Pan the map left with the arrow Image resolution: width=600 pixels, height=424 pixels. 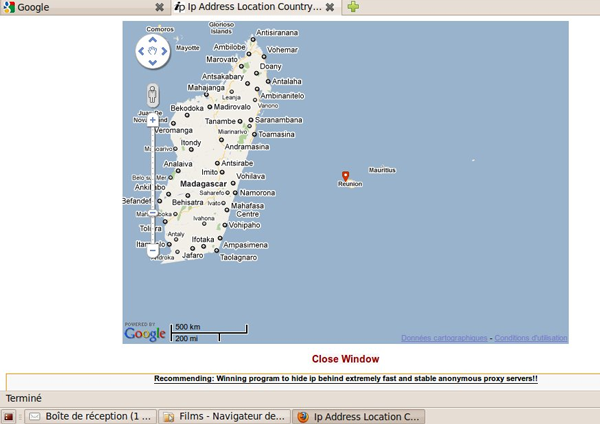point(141,51)
